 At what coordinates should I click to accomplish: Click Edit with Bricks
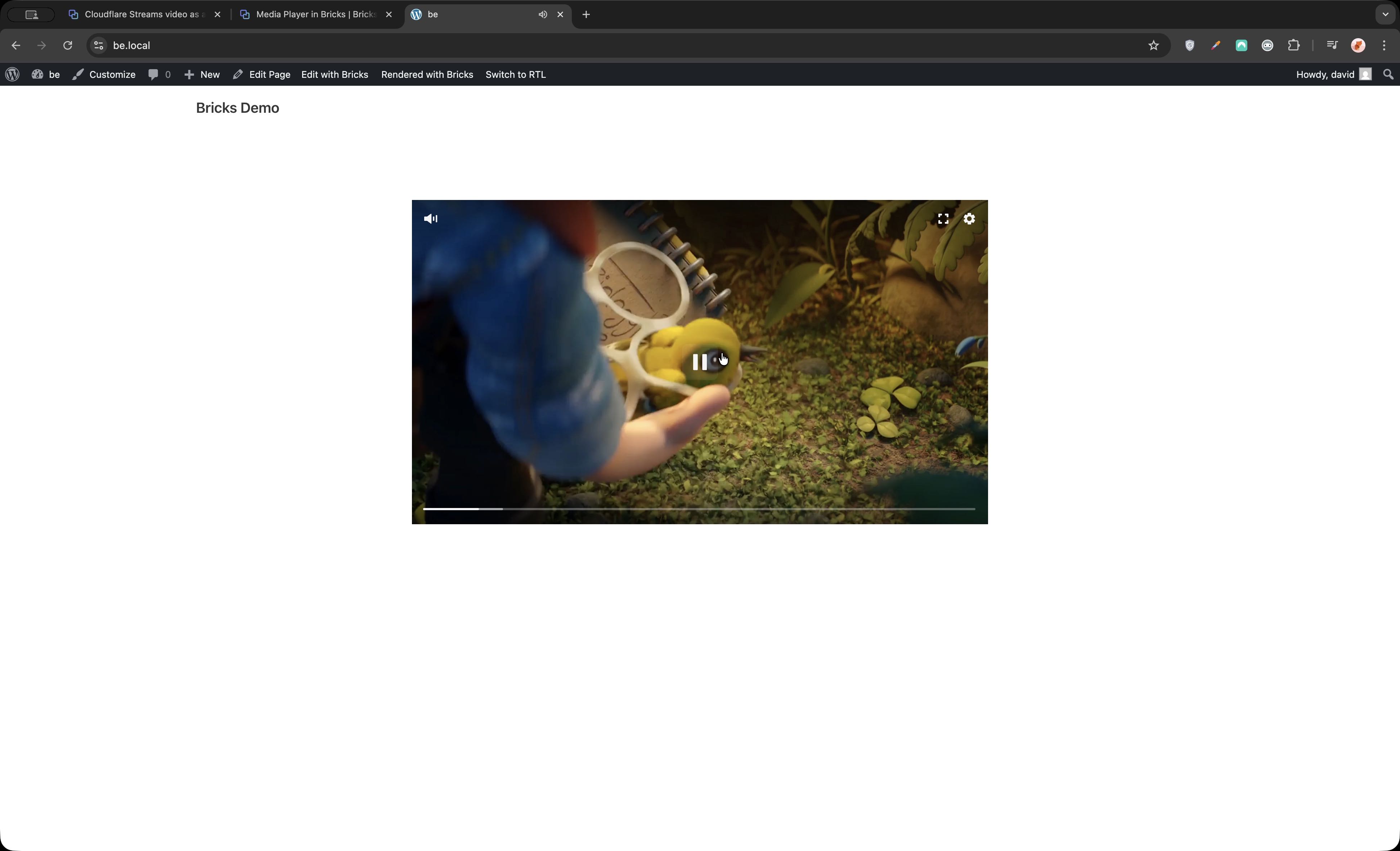(335, 75)
